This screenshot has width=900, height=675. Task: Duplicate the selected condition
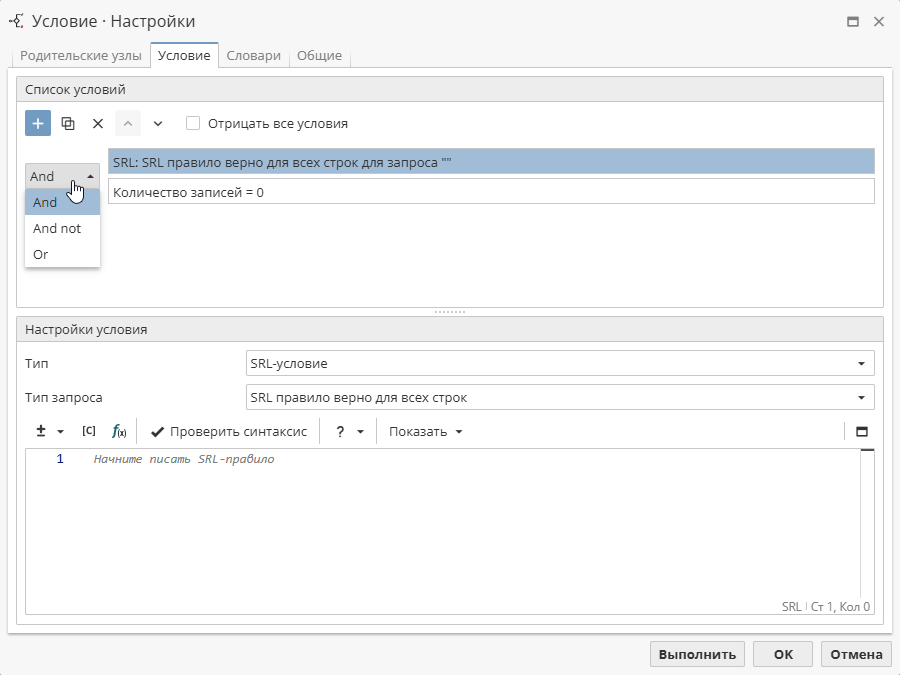click(x=67, y=122)
